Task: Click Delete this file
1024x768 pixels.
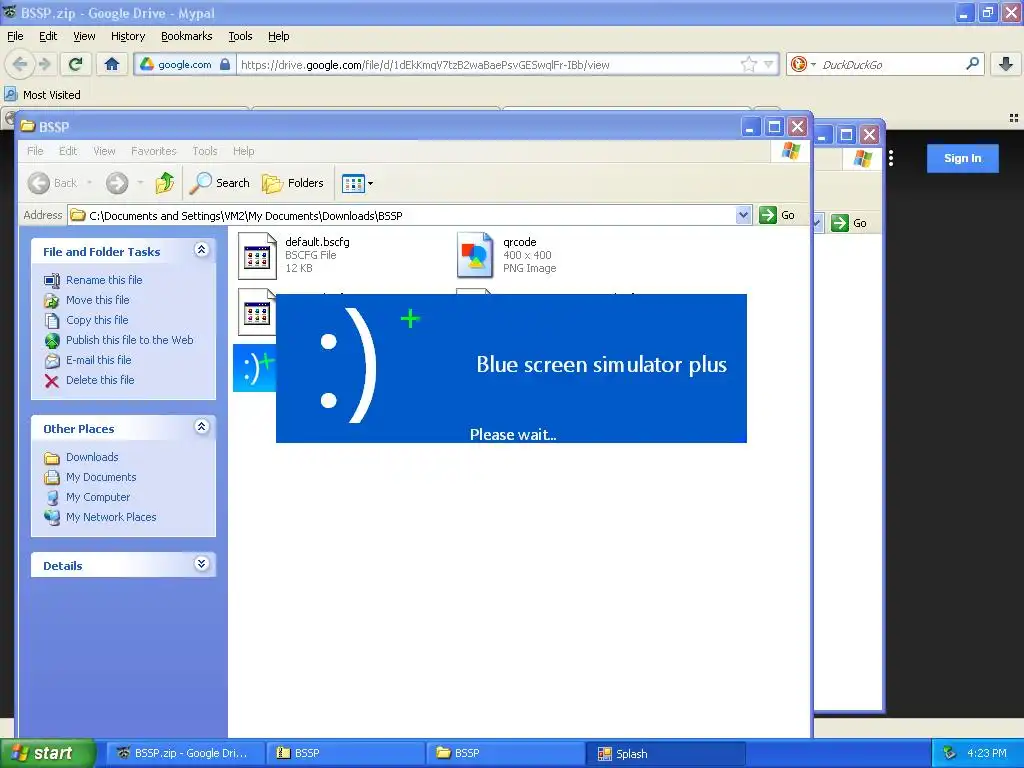Action: tap(100, 380)
